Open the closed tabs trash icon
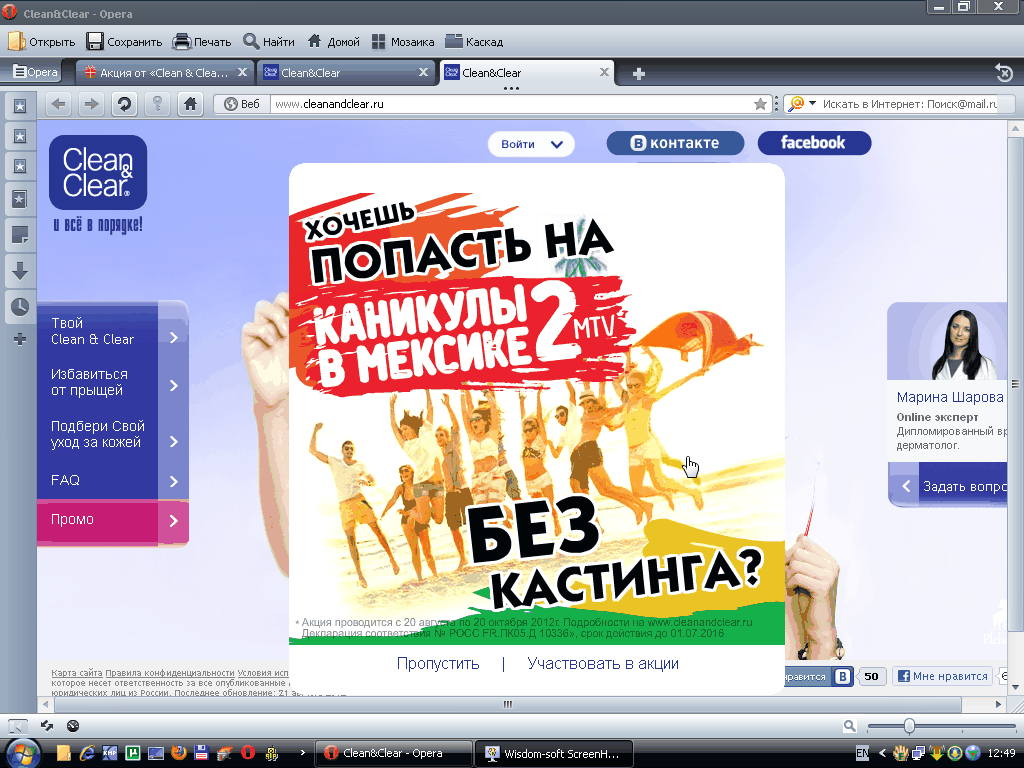 click(1004, 72)
